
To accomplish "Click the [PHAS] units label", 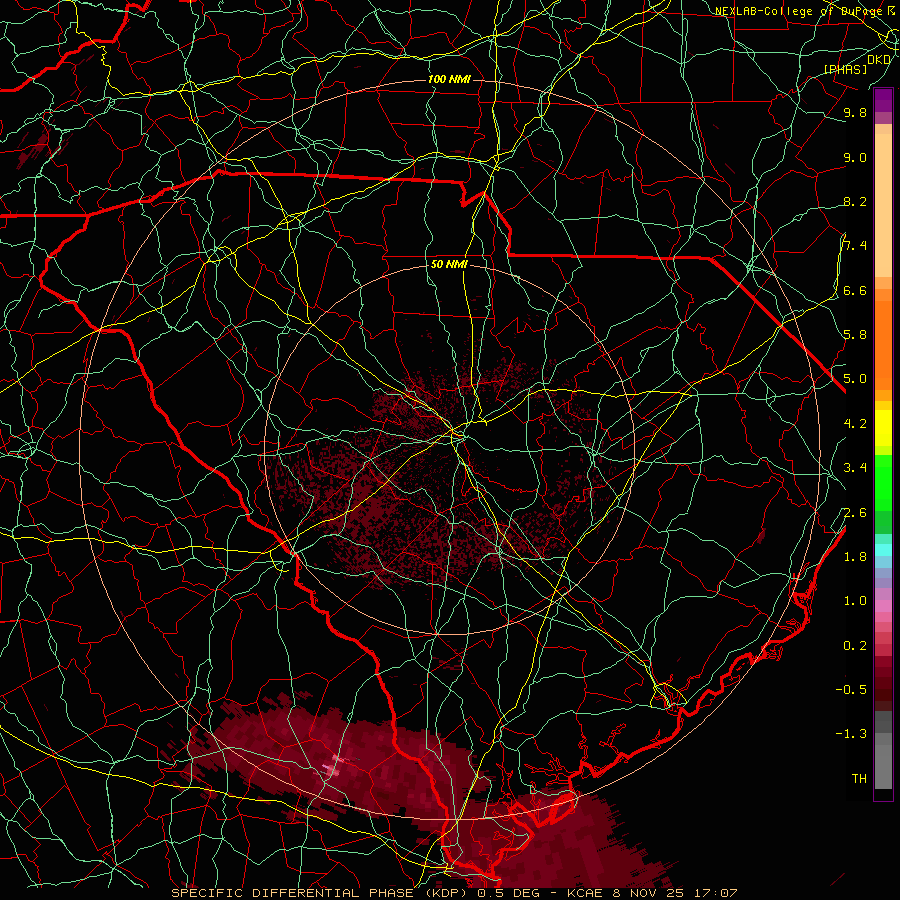I will 845,69.
